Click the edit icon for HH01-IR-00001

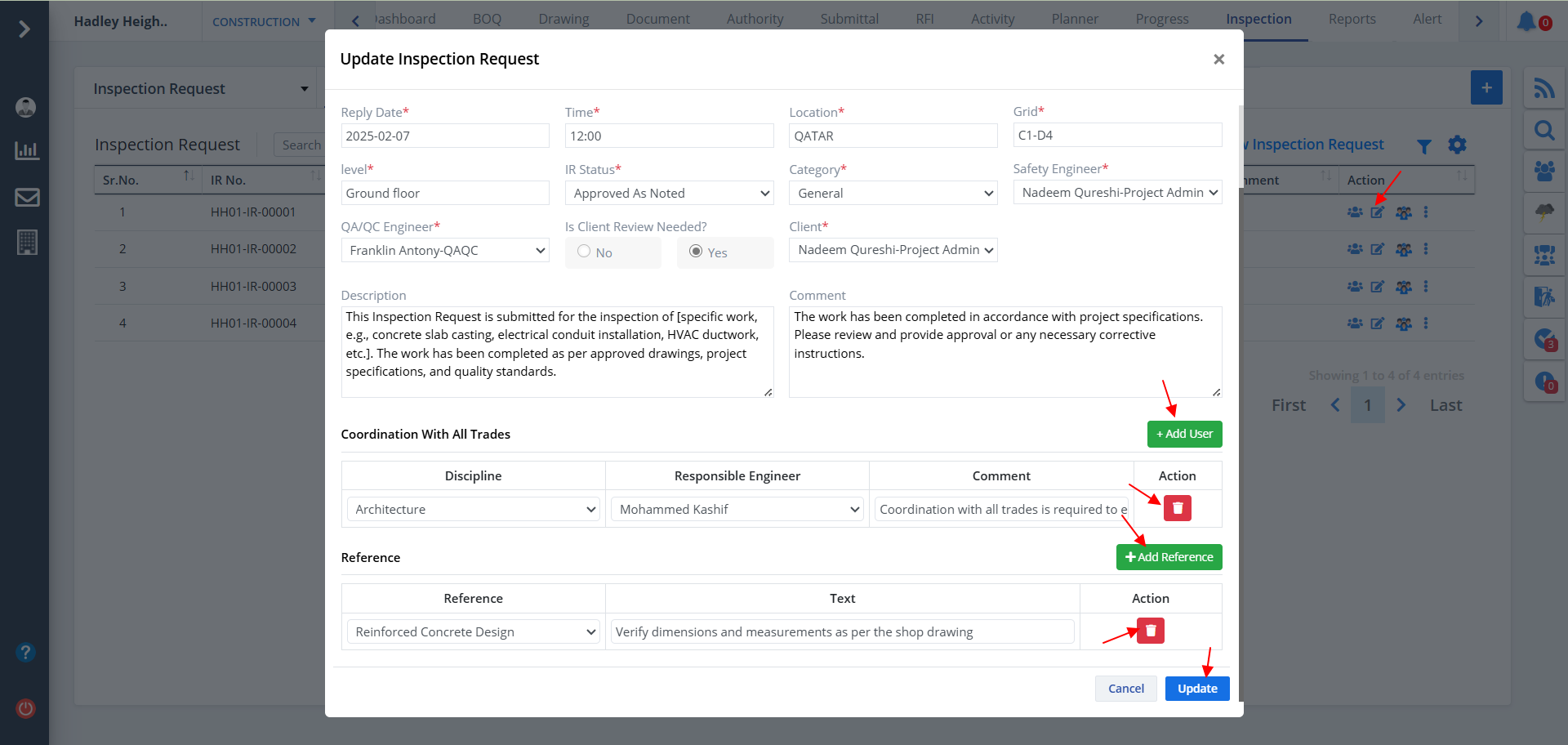[x=1378, y=212]
